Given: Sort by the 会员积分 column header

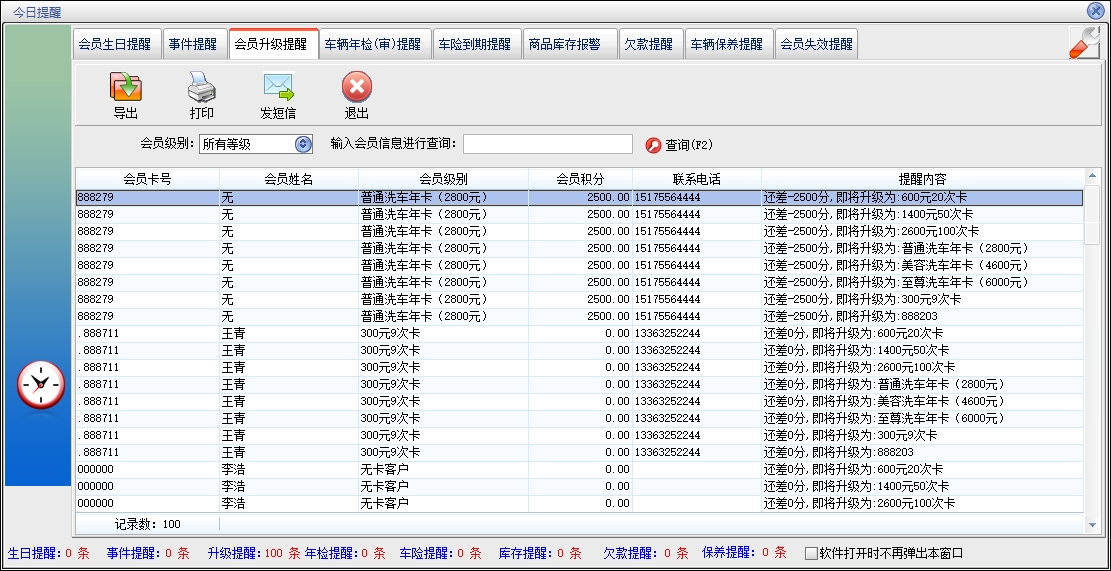Looking at the screenshot, I should click(580, 179).
